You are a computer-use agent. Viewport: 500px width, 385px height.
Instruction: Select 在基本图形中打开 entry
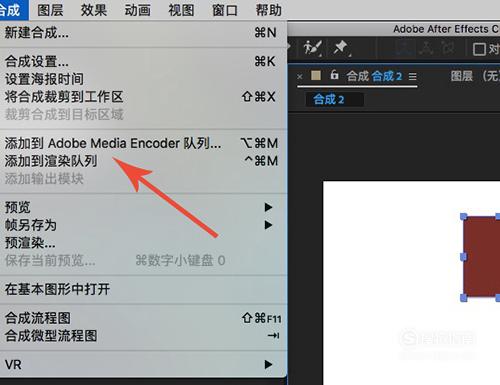point(143,289)
